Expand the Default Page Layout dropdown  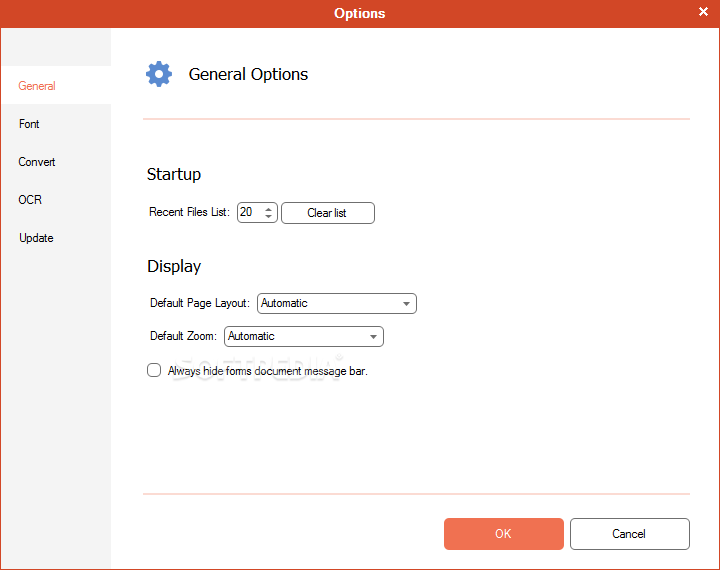click(337, 303)
